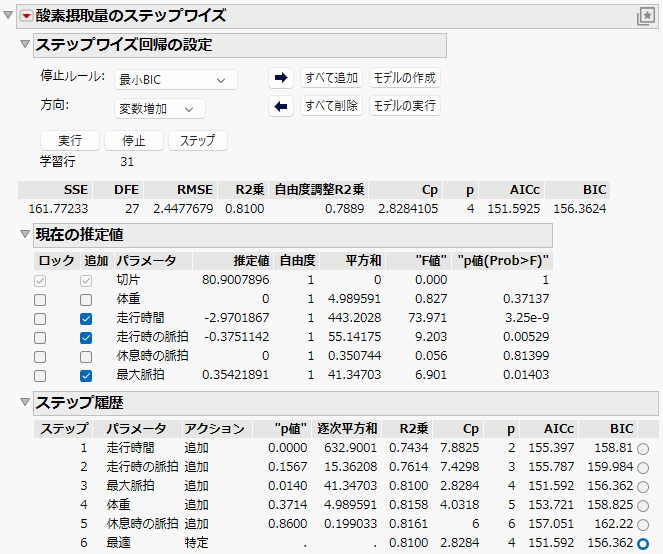This screenshot has height=554, width=663.
Task: Toggle the lock checkbox for 体重
Action: (40, 300)
